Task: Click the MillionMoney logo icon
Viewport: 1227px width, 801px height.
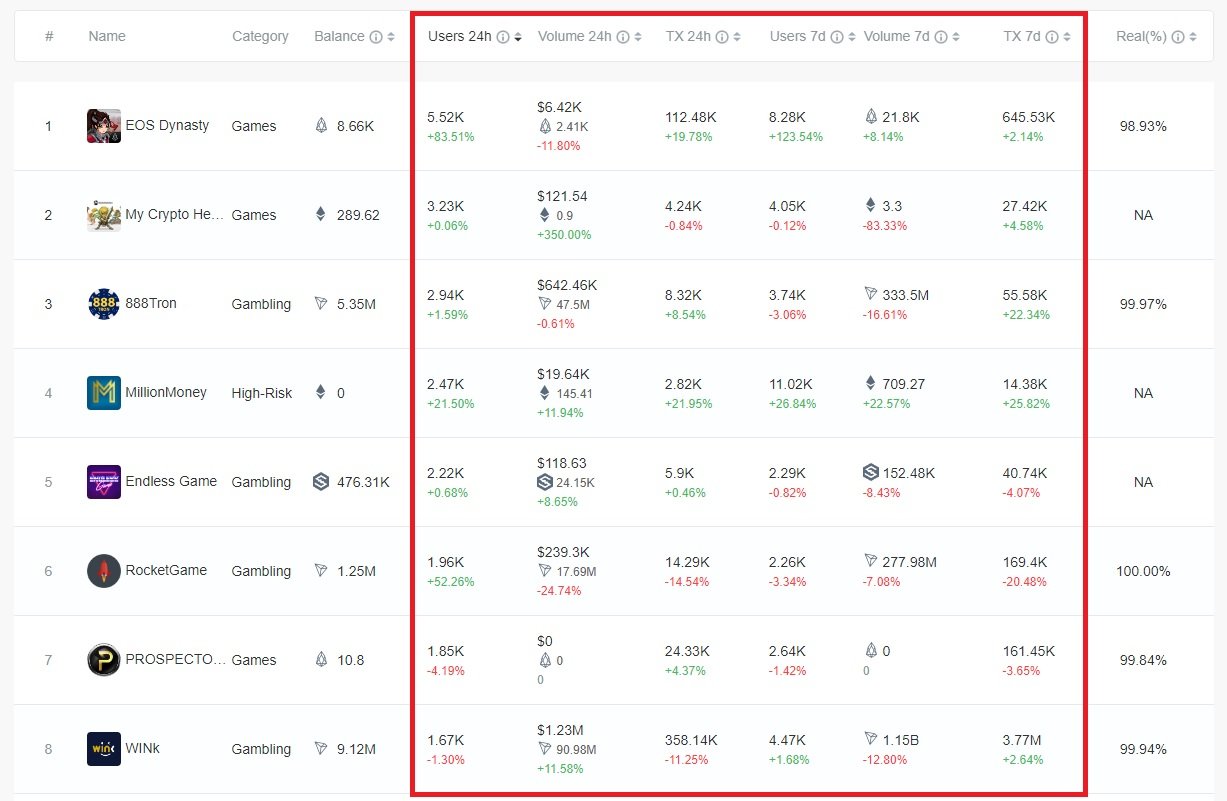Action: (x=104, y=393)
